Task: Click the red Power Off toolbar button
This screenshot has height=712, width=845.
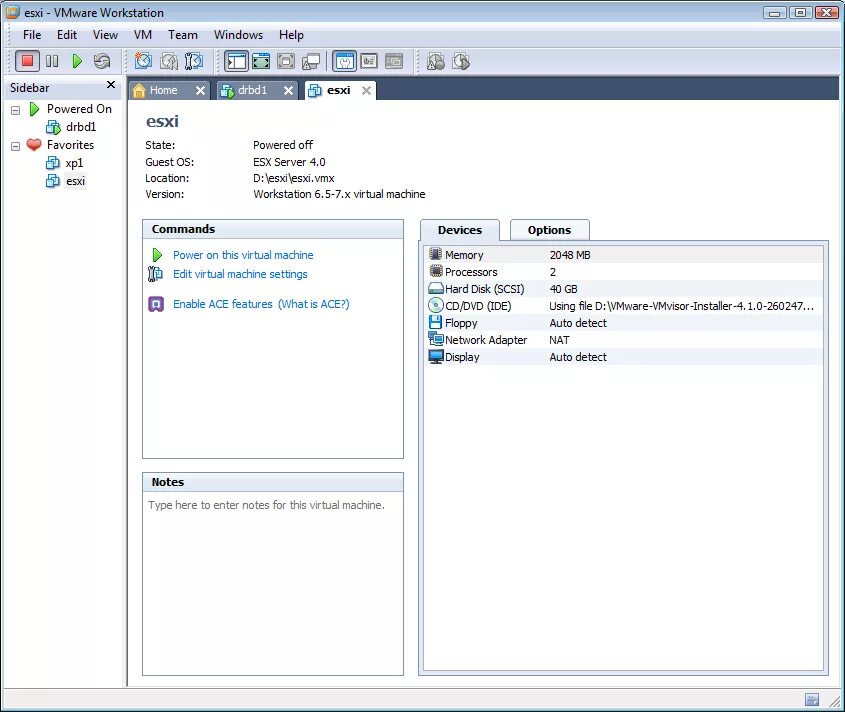Action: click(x=27, y=61)
